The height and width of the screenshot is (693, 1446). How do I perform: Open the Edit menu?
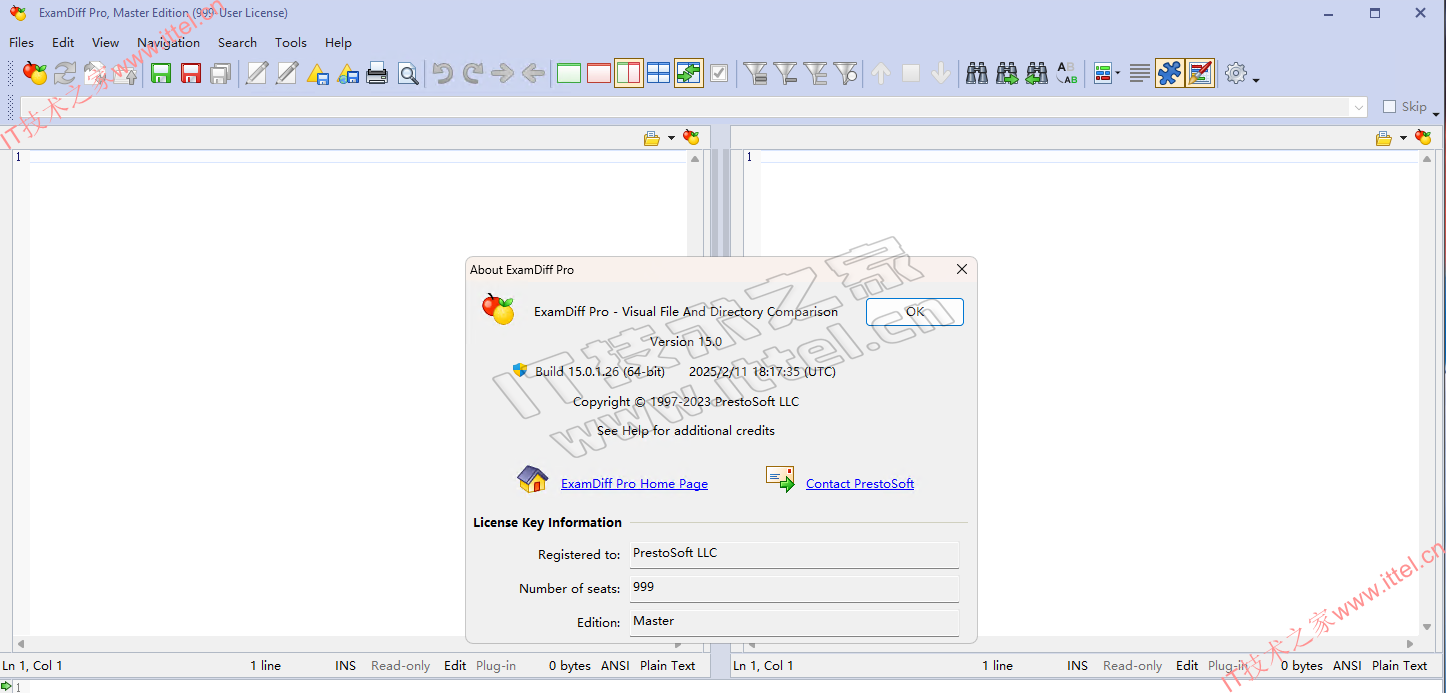63,42
